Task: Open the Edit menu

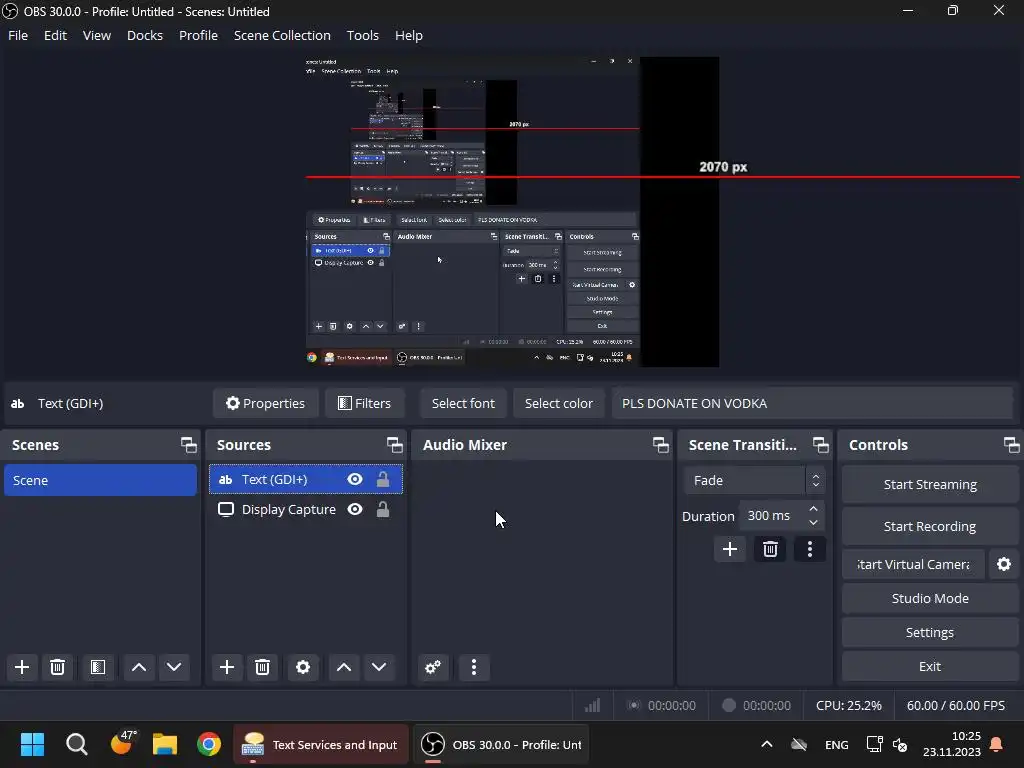Action: [56, 35]
